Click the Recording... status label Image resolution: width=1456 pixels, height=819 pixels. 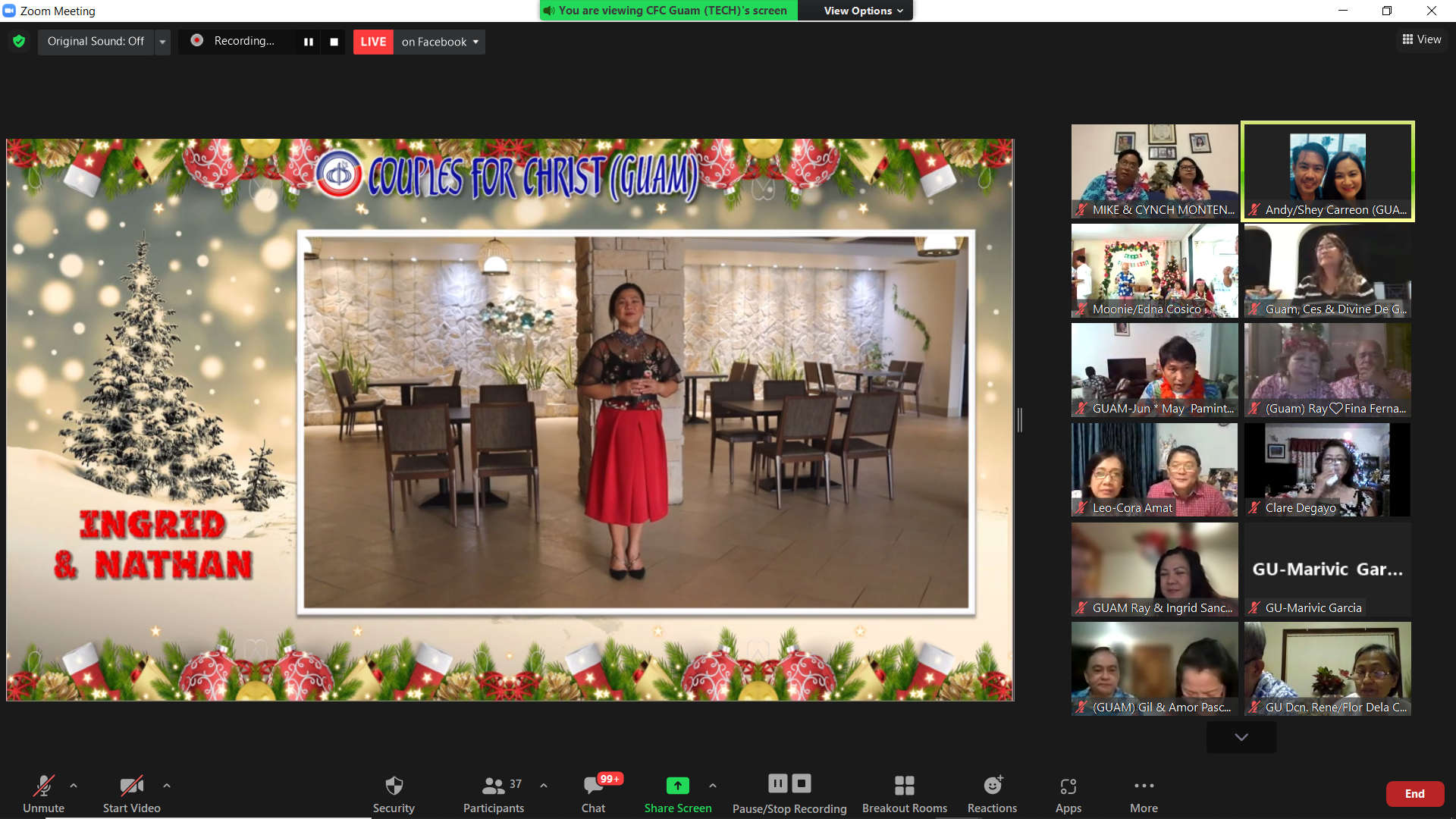click(244, 41)
